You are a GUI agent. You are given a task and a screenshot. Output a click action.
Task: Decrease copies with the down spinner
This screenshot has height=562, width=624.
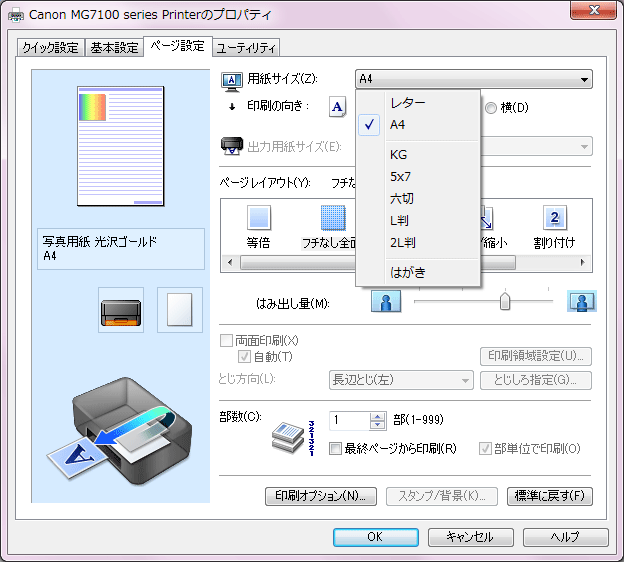(x=378, y=425)
